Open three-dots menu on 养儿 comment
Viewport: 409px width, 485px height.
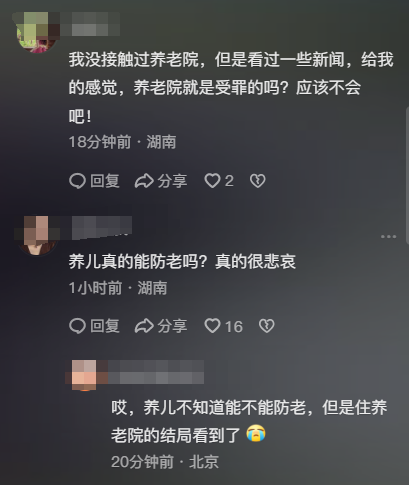[x=388, y=237]
